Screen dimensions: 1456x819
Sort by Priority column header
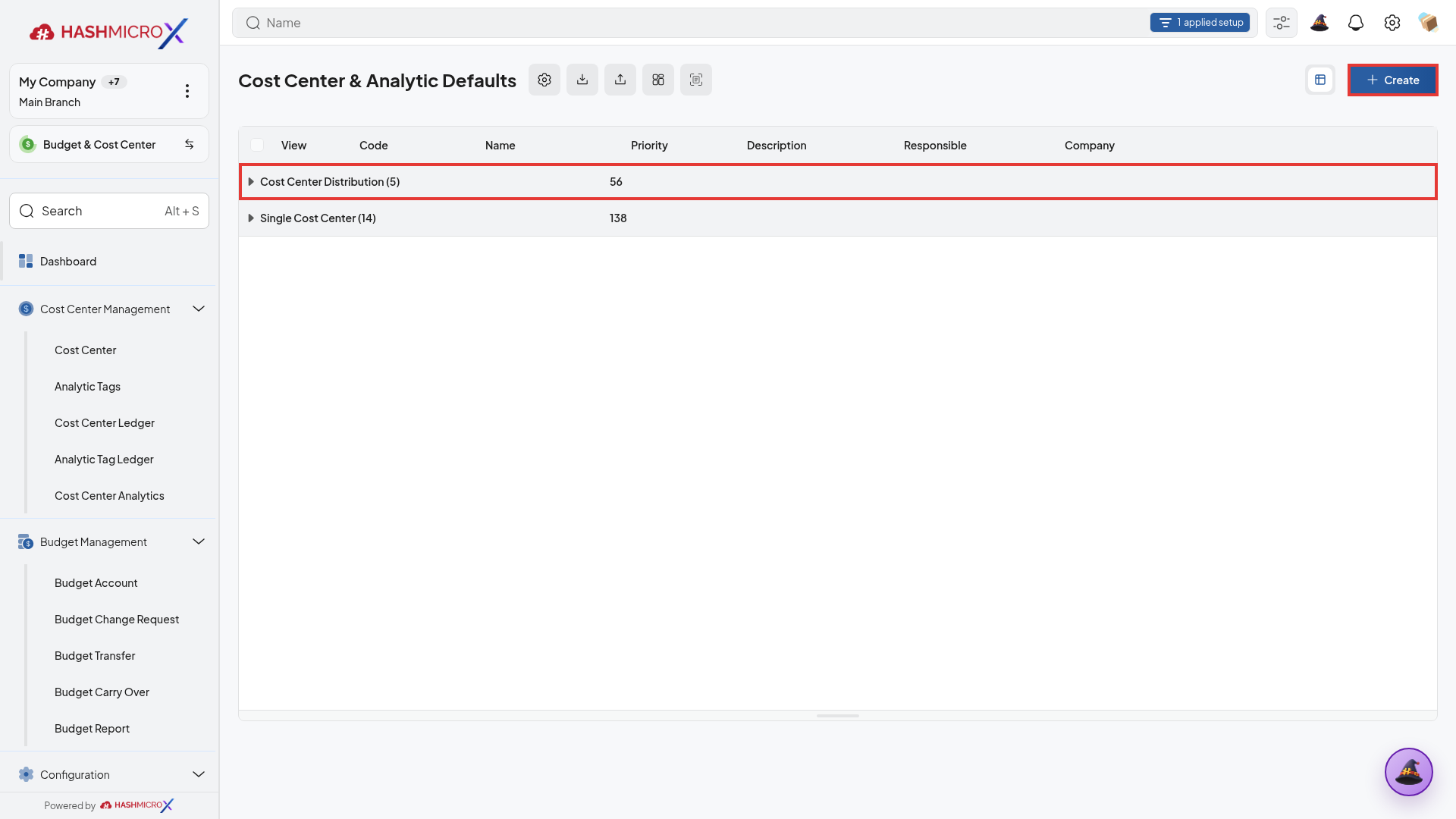point(649,146)
